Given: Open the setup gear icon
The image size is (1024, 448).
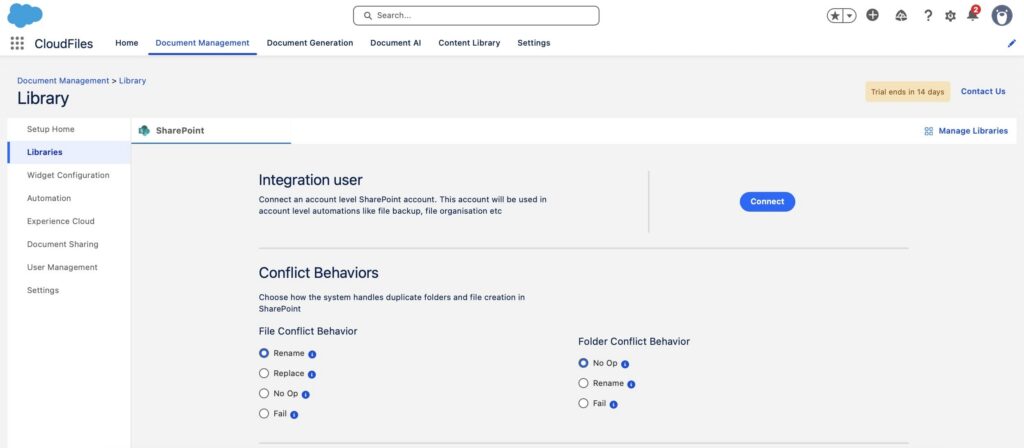Looking at the screenshot, I should click(950, 16).
